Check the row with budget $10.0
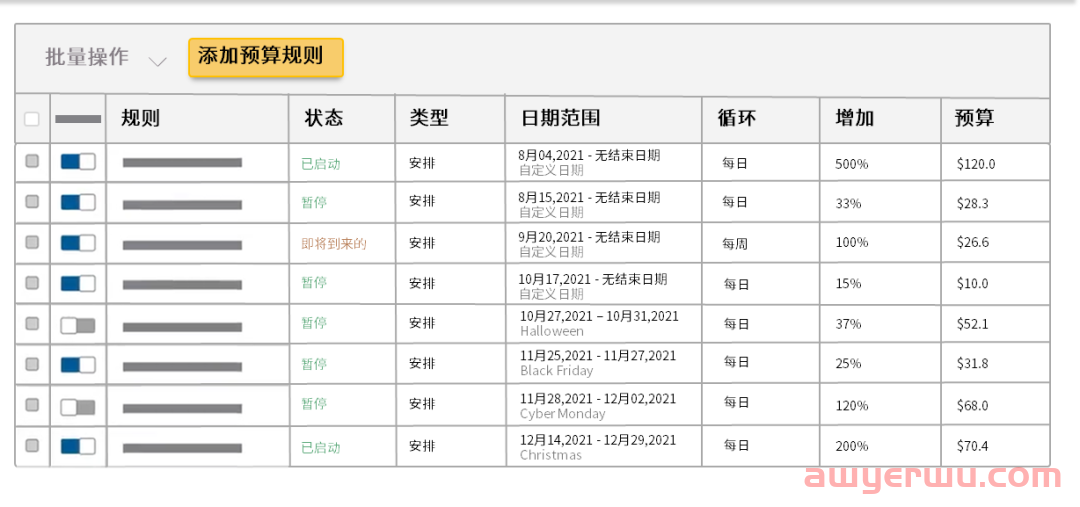The width and height of the screenshot is (1080, 507). pos(32,282)
